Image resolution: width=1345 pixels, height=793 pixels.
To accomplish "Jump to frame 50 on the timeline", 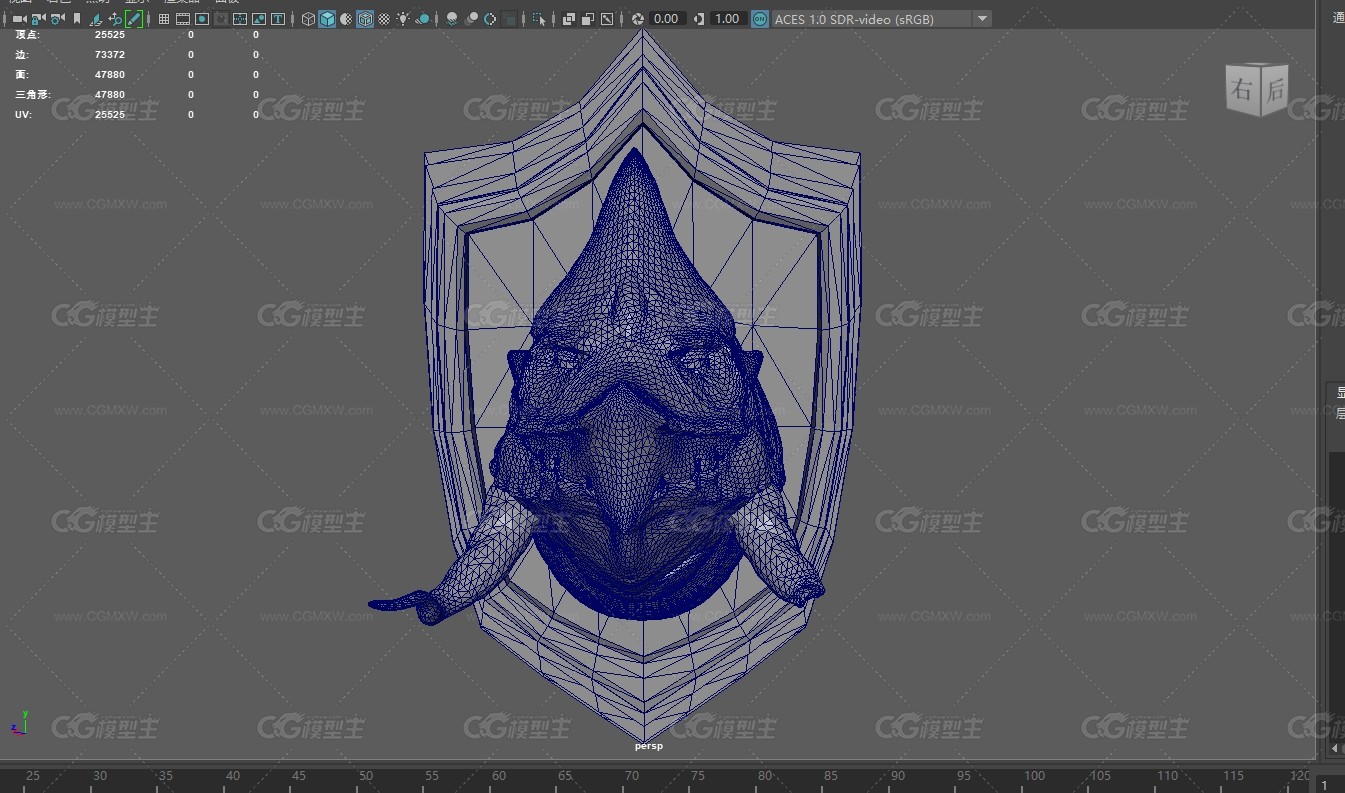I will tap(366, 776).
